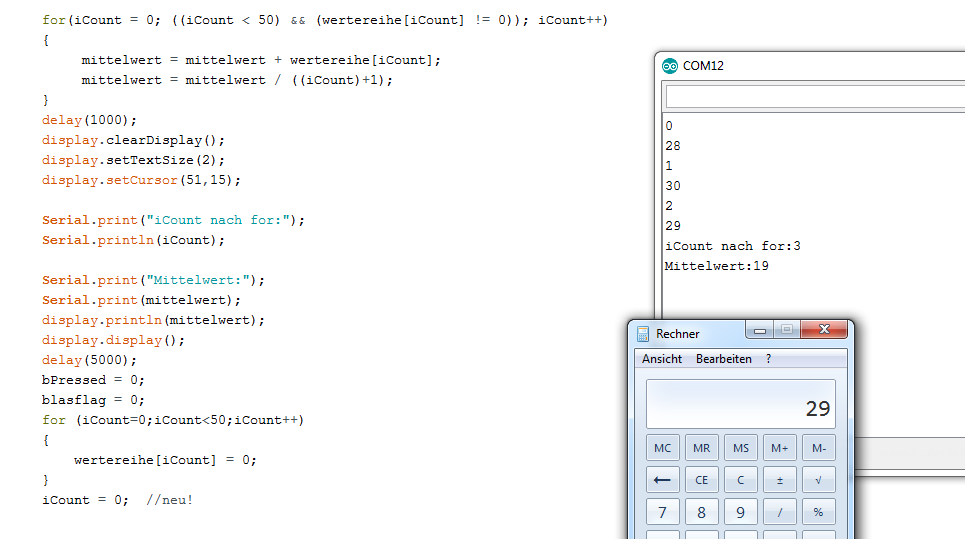Click the code line 'display.println(mittelwert);'
The height and width of the screenshot is (539, 965).
[x=153, y=320]
